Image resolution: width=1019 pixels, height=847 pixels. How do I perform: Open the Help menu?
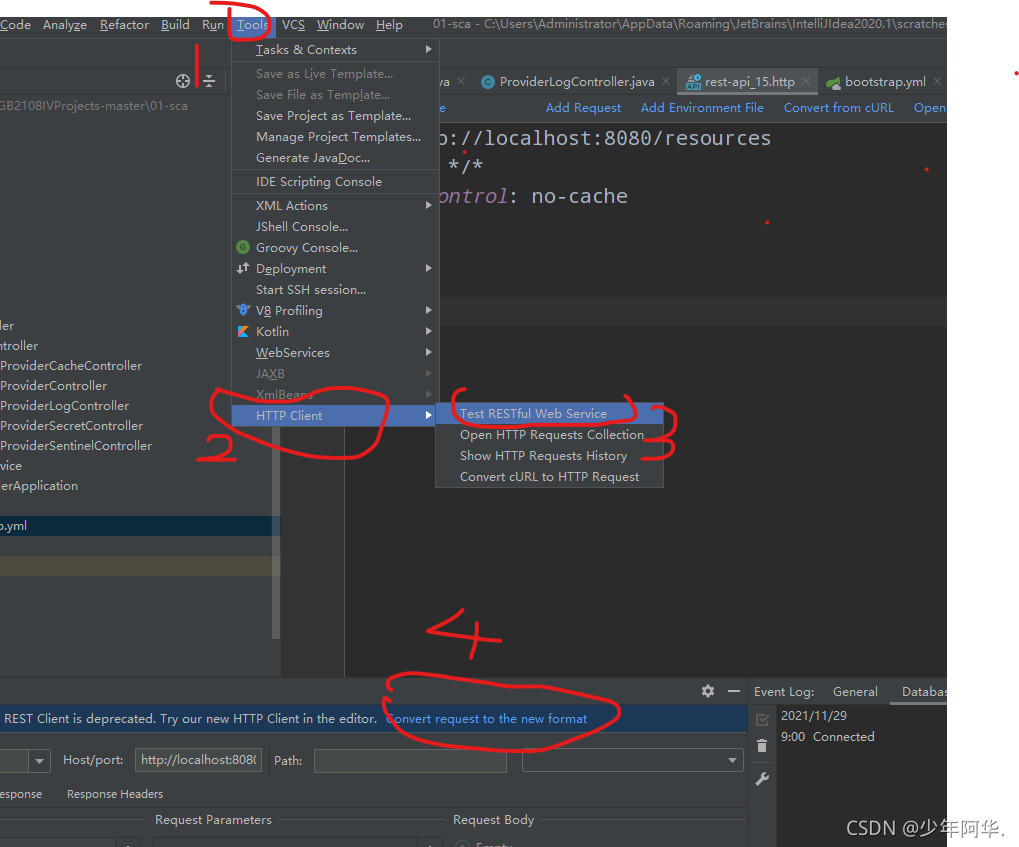tap(389, 25)
